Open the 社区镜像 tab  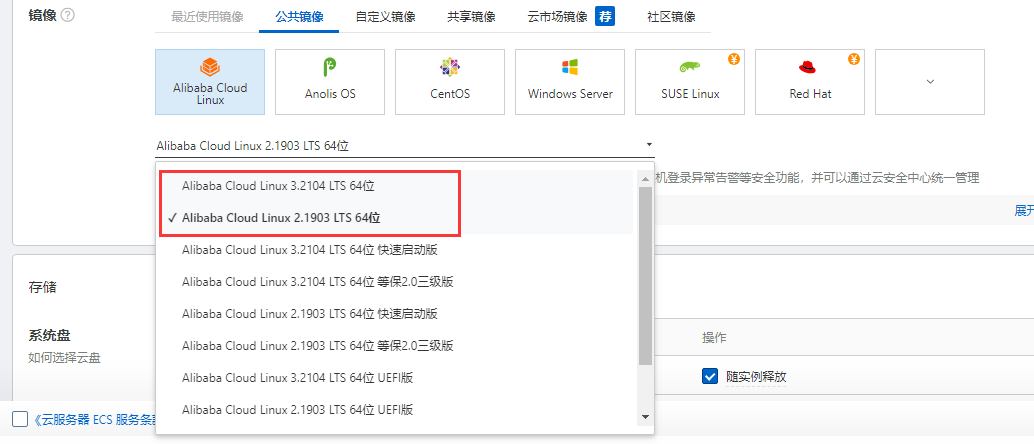tap(671, 17)
